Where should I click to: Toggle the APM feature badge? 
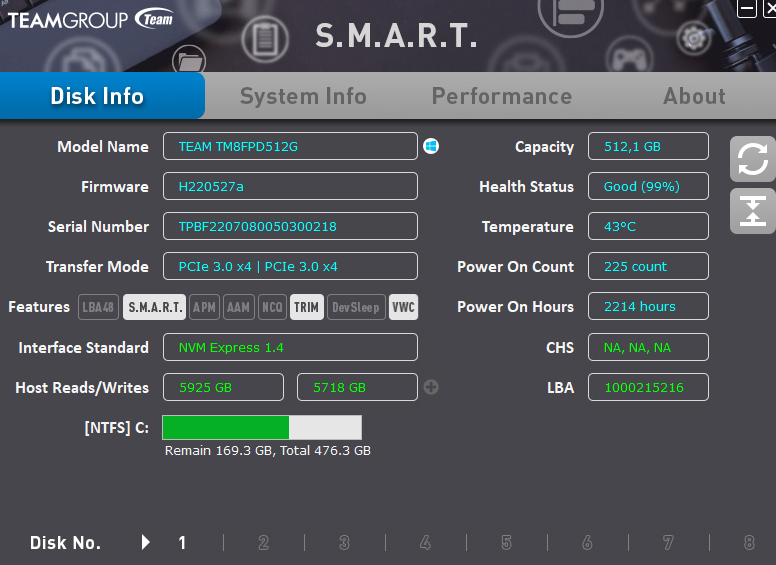[x=204, y=307]
